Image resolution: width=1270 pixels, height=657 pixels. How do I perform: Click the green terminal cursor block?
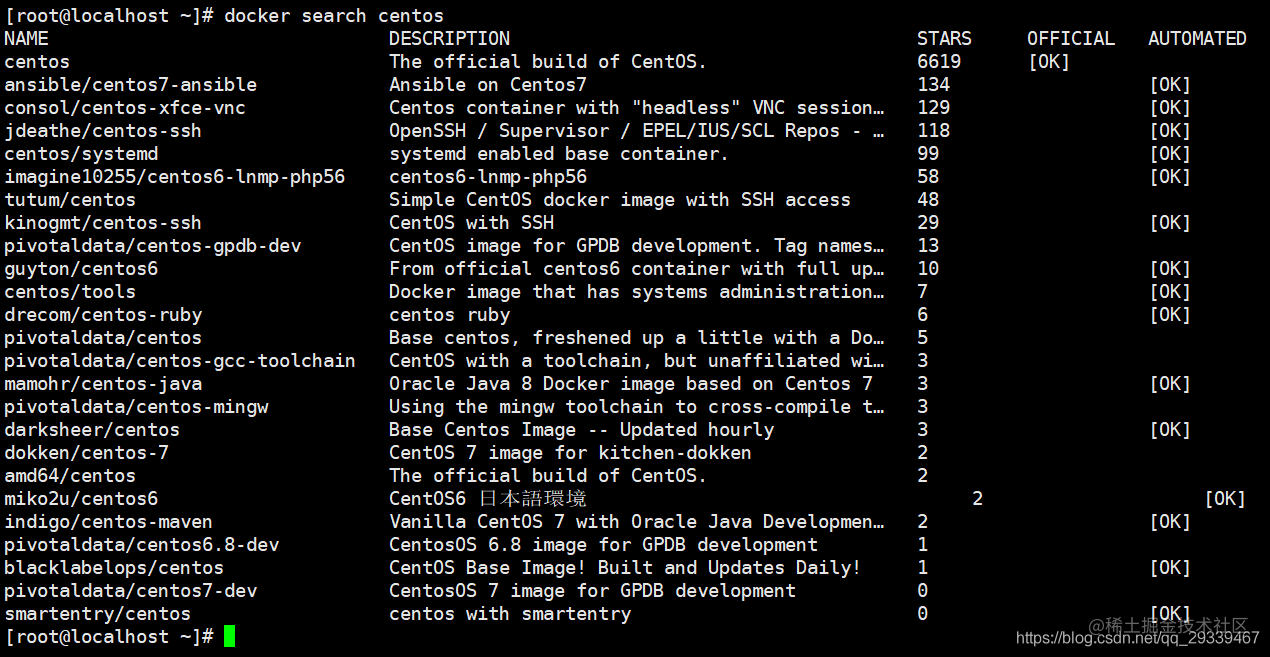coord(230,636)
